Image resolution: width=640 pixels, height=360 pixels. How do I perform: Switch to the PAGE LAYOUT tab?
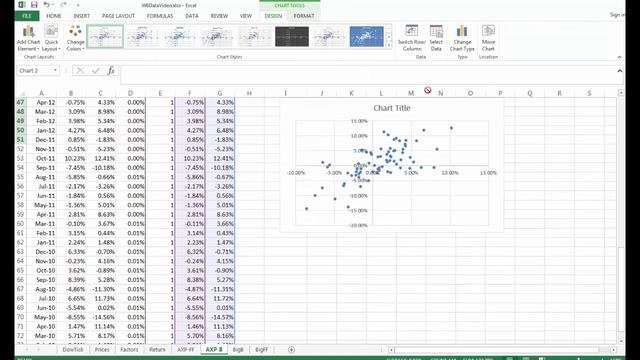coord(118,16)
